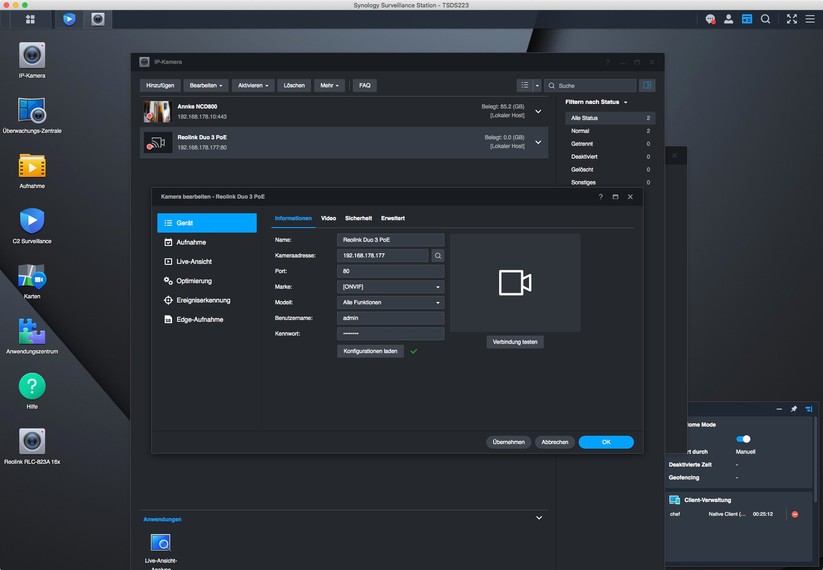
Task: Open the Mehr dropdown menu
Action: coord(329,85)
